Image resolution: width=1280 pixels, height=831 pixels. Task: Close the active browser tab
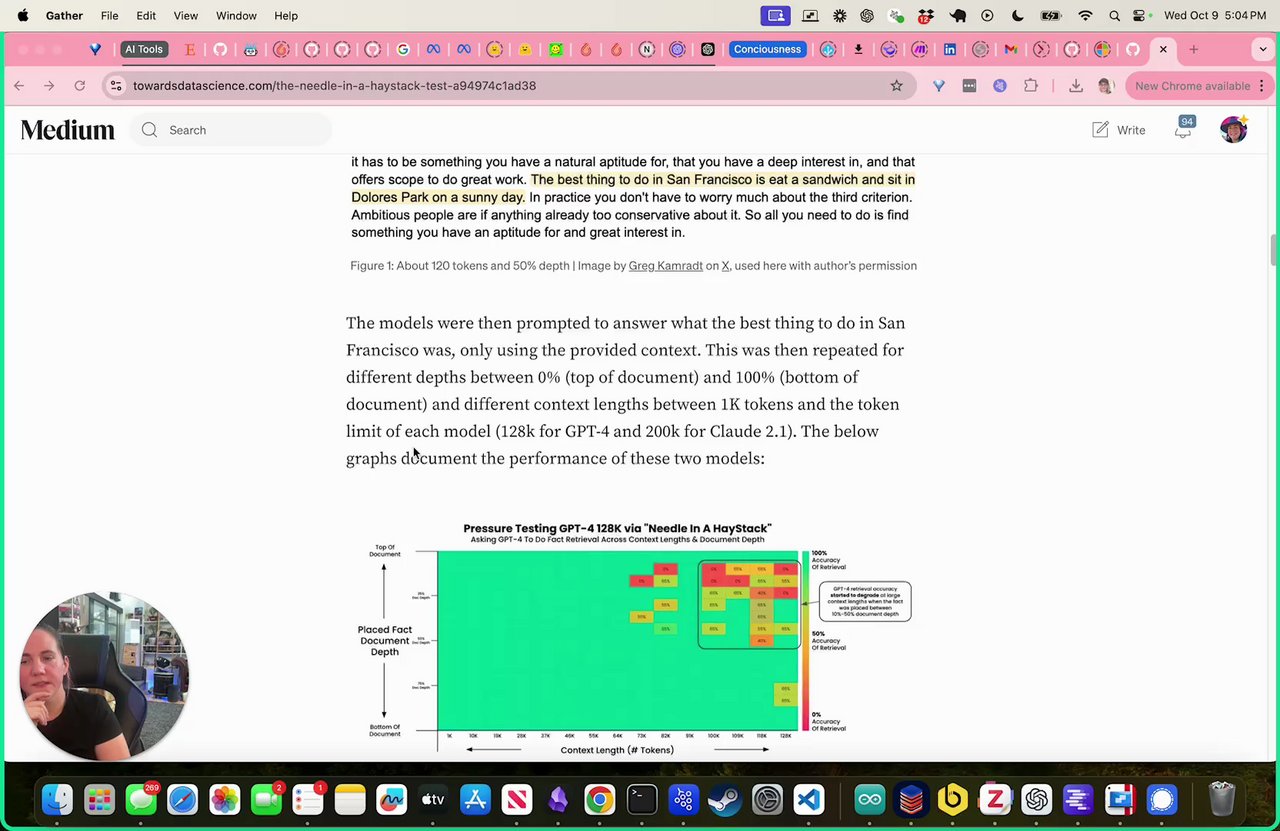coord(1163,49)
